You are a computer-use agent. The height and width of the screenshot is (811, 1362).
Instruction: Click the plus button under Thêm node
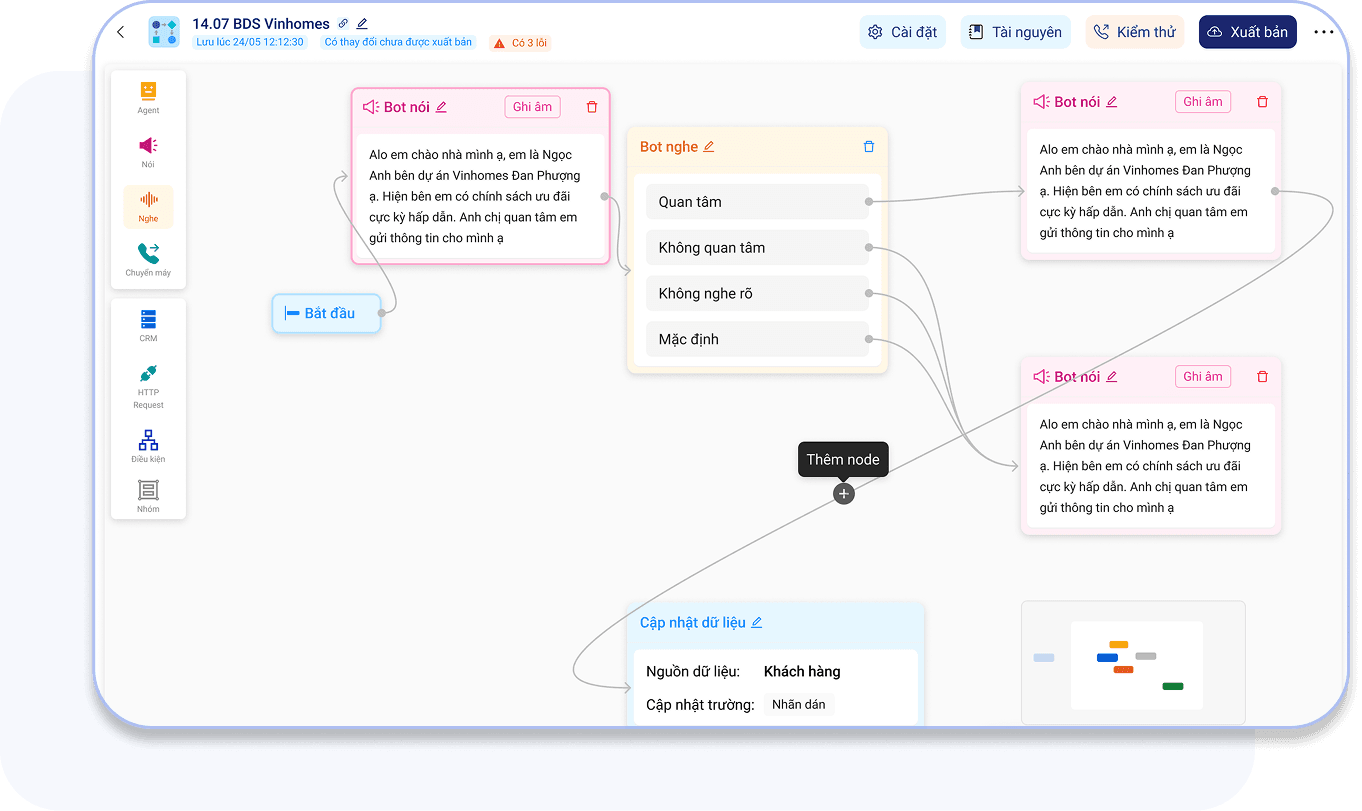(844, 494)
